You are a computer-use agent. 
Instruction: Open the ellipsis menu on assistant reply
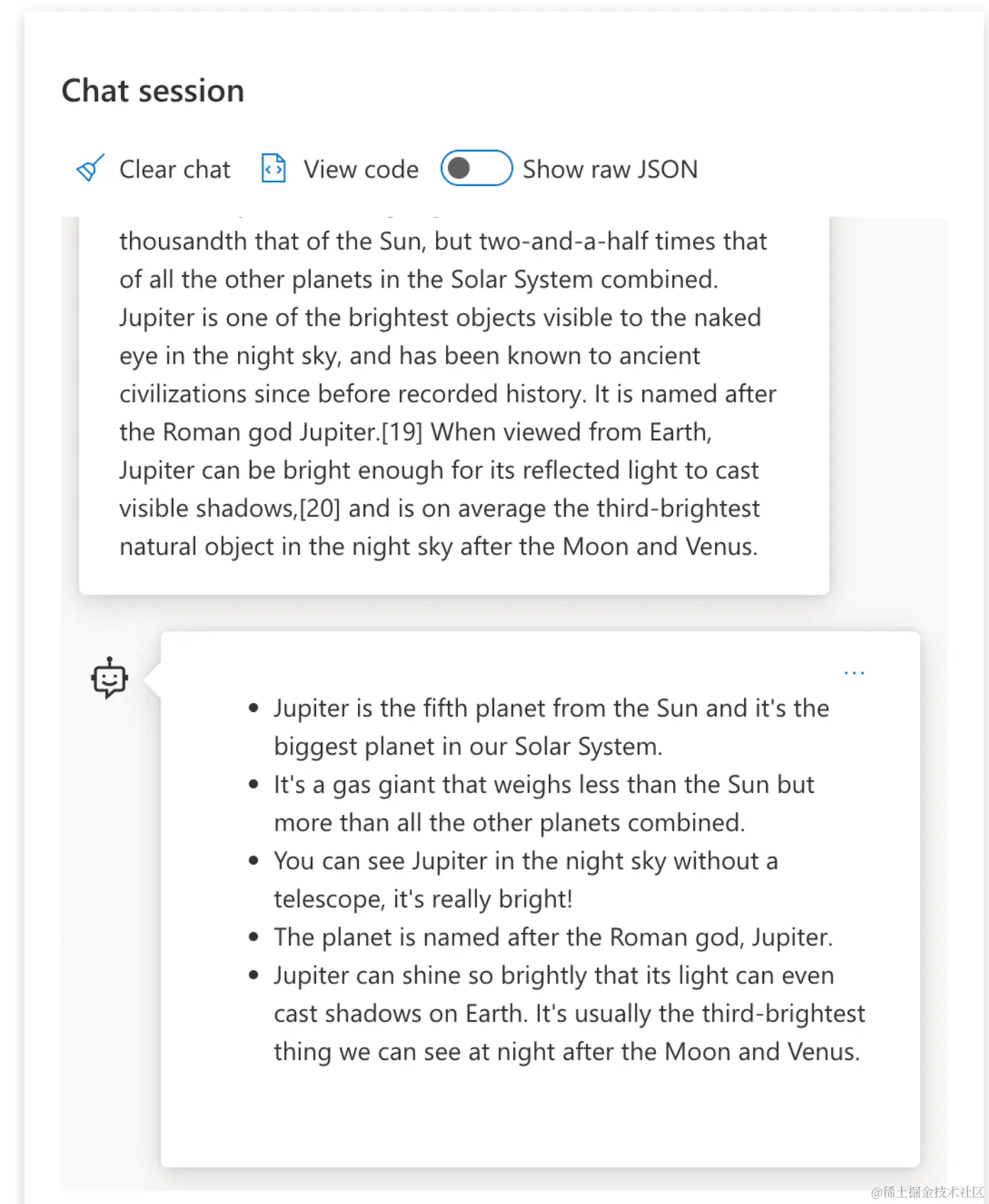click(x=853, y=672)
